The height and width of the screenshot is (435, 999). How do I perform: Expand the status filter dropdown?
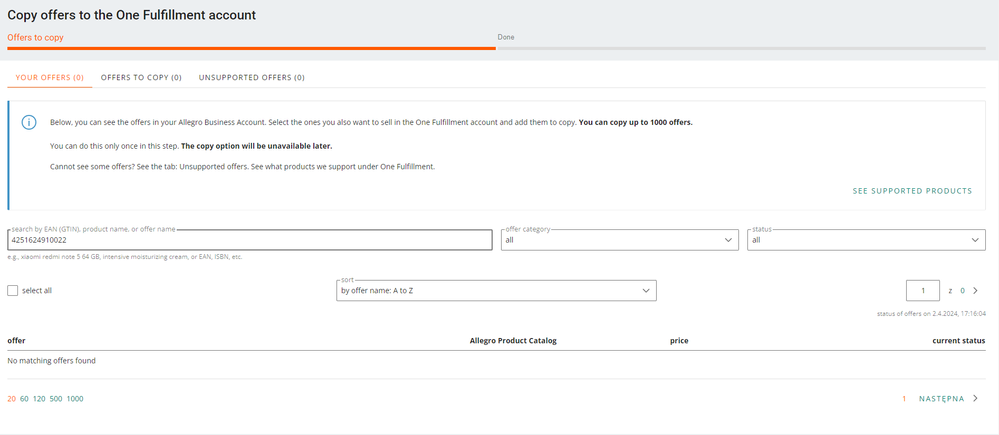click(x=865, y=240)
